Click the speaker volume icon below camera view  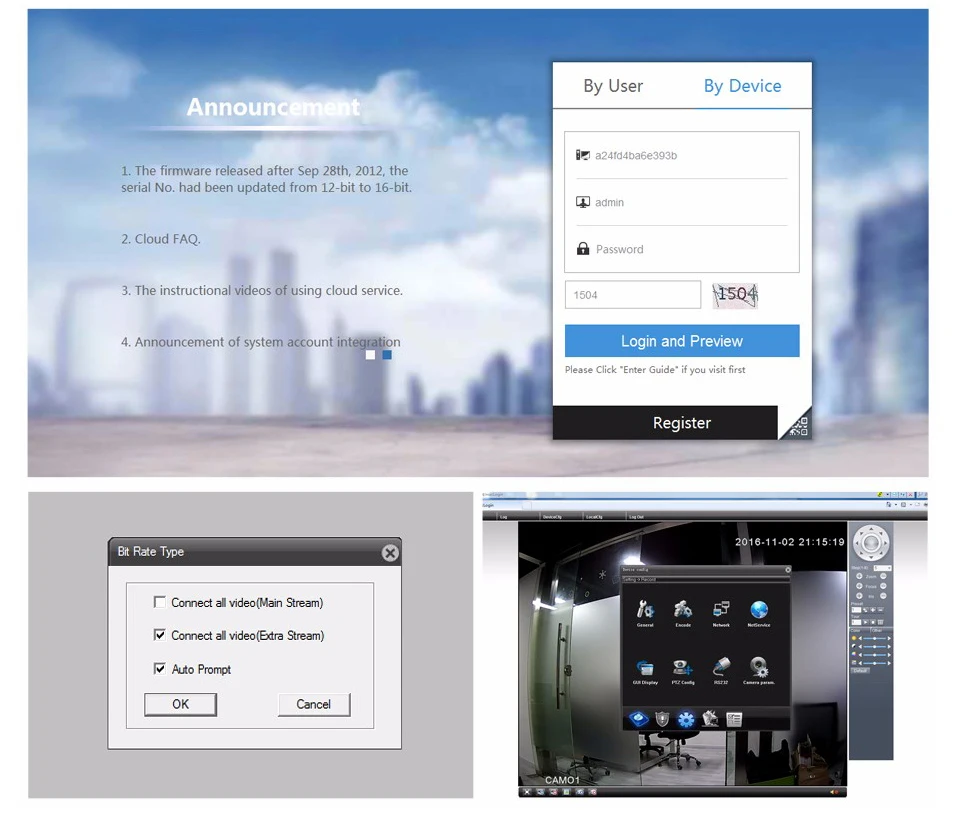pos(834,792)
